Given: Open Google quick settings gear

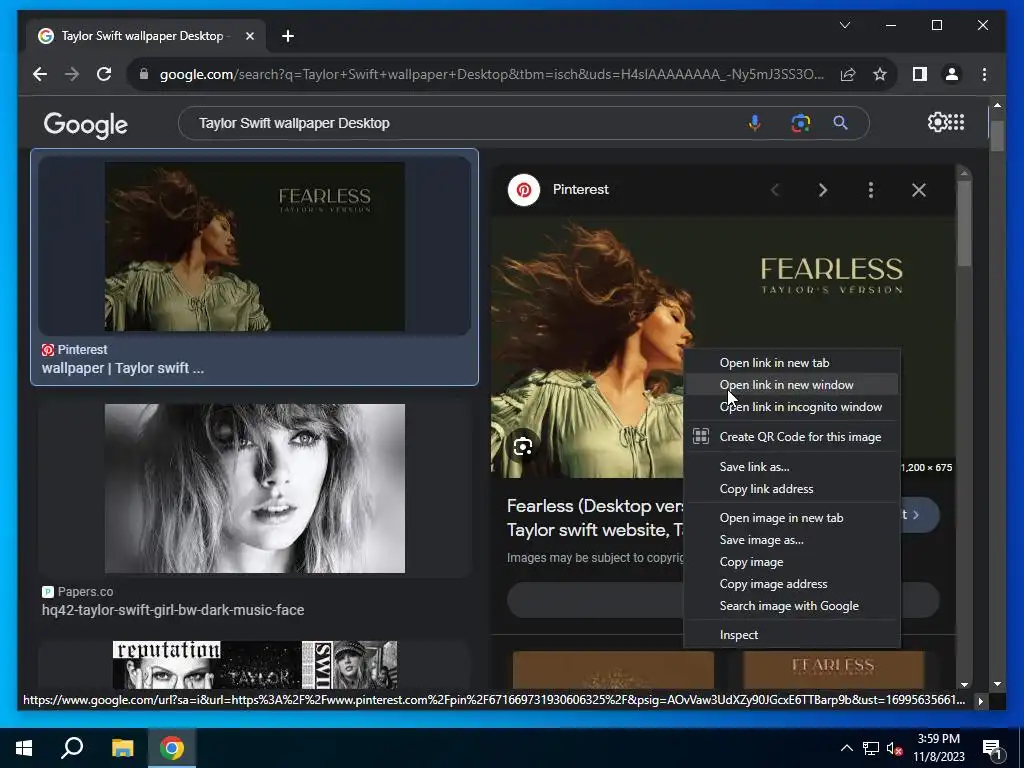Looking at the screenshot, I should (937, 122).
